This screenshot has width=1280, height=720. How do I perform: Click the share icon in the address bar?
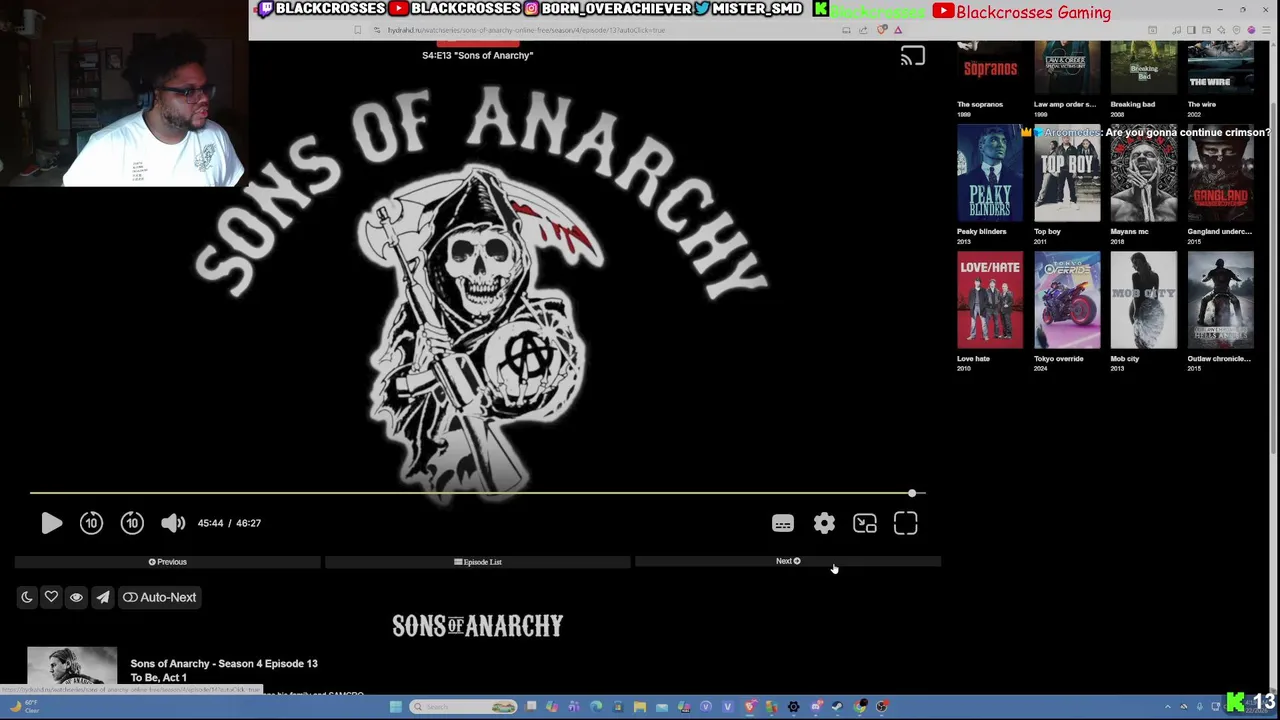coord(863,30)
